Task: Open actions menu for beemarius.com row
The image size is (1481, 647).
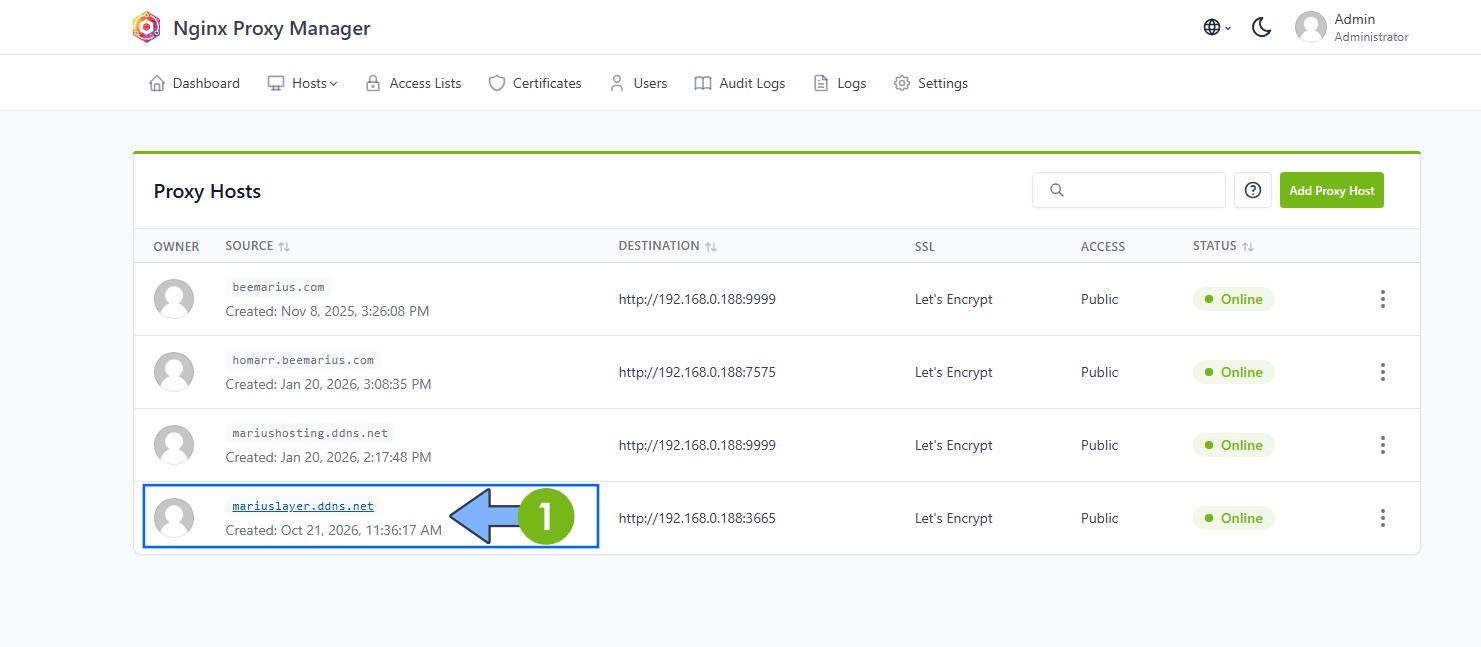Action: 1383,299
